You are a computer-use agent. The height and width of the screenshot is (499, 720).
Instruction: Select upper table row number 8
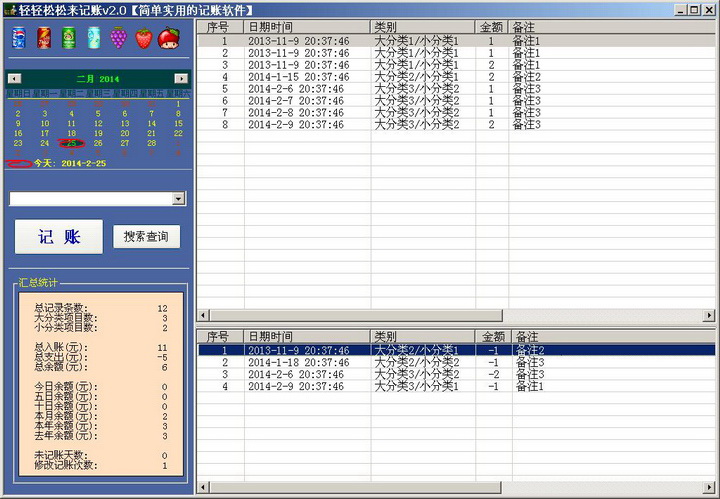click(x=456, y=125)
